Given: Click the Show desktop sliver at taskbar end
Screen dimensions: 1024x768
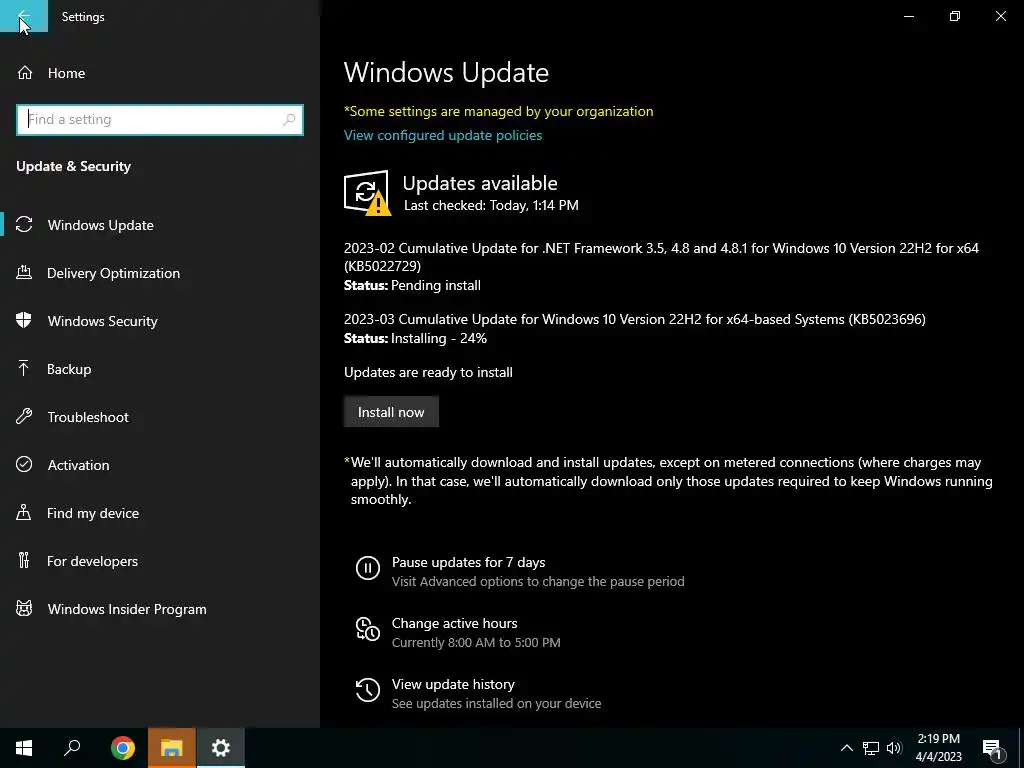Looking at the screenshot, I should pyautogui.click(x=1021, y=748).
